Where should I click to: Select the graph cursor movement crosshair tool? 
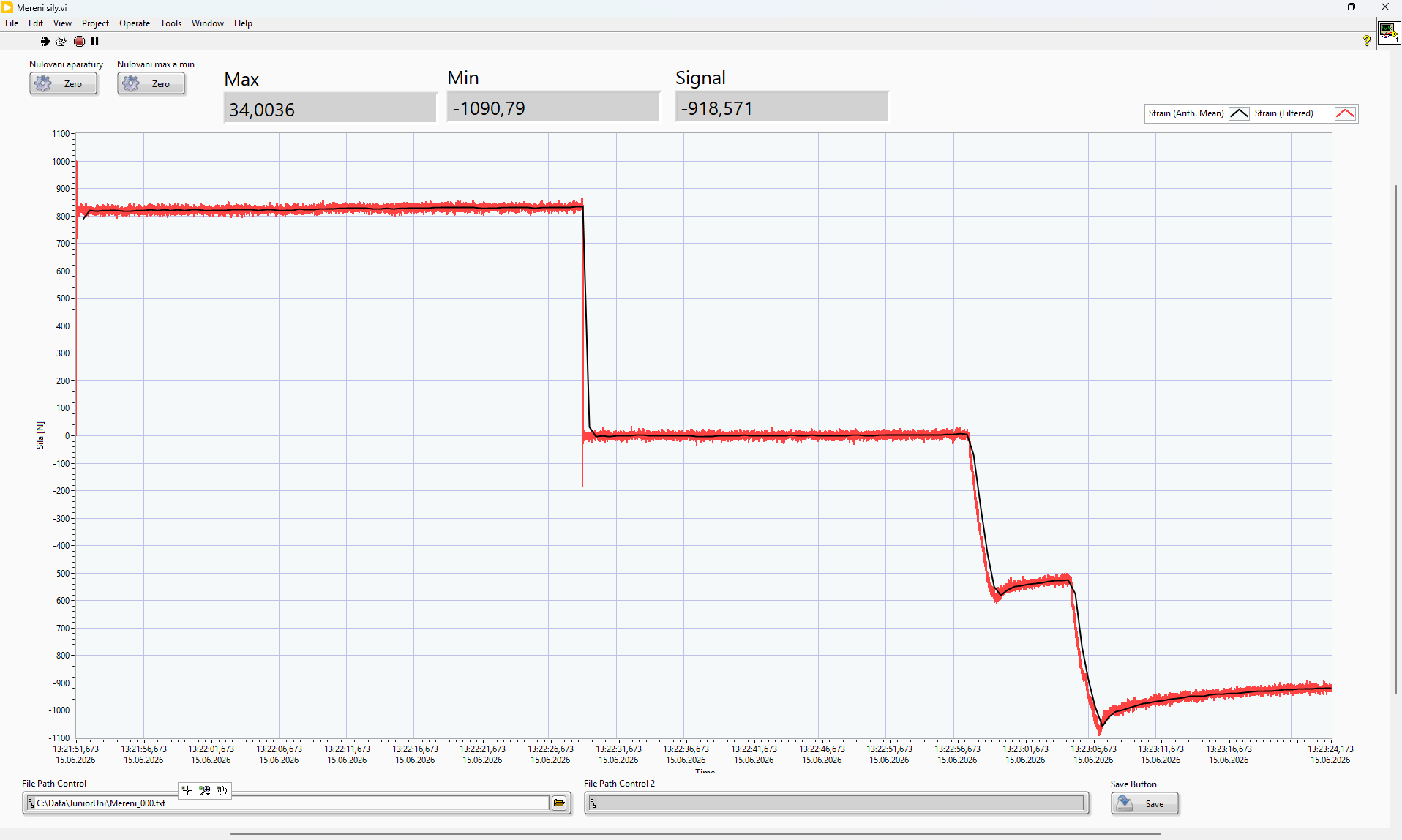187,790
